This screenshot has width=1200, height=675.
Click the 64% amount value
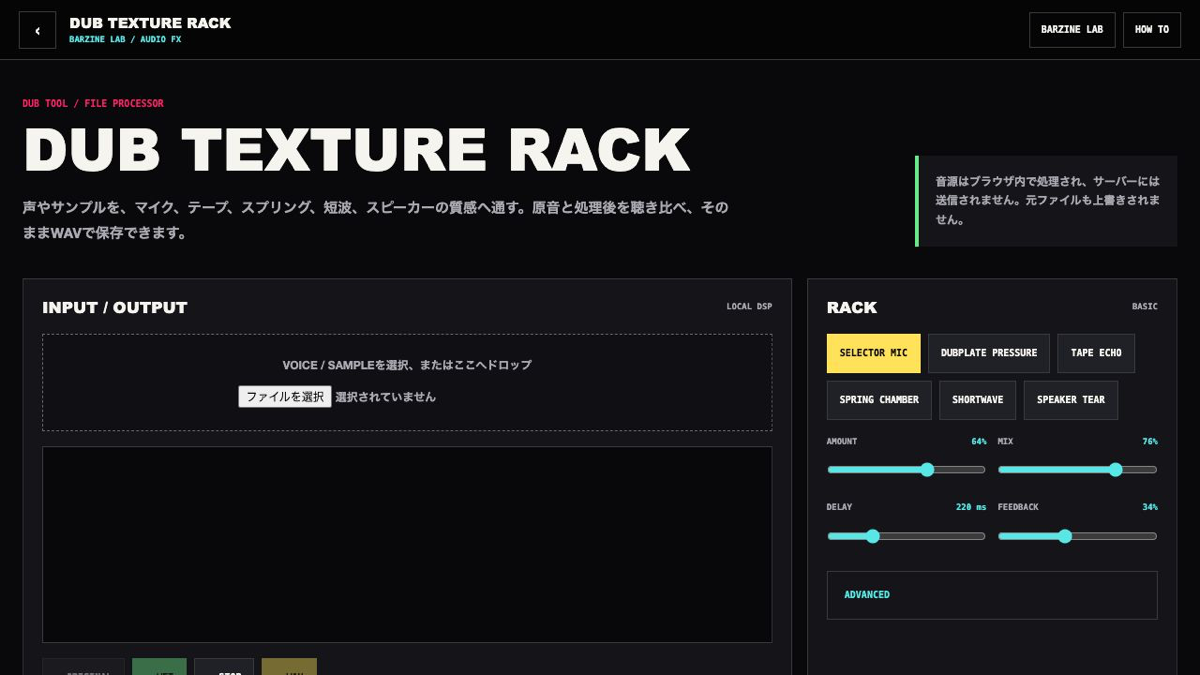(978, 441)
